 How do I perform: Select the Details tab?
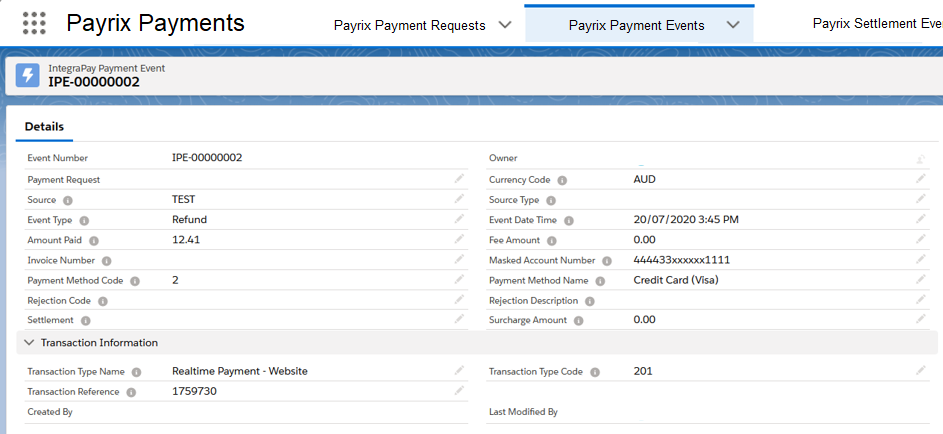click(44, 127)
